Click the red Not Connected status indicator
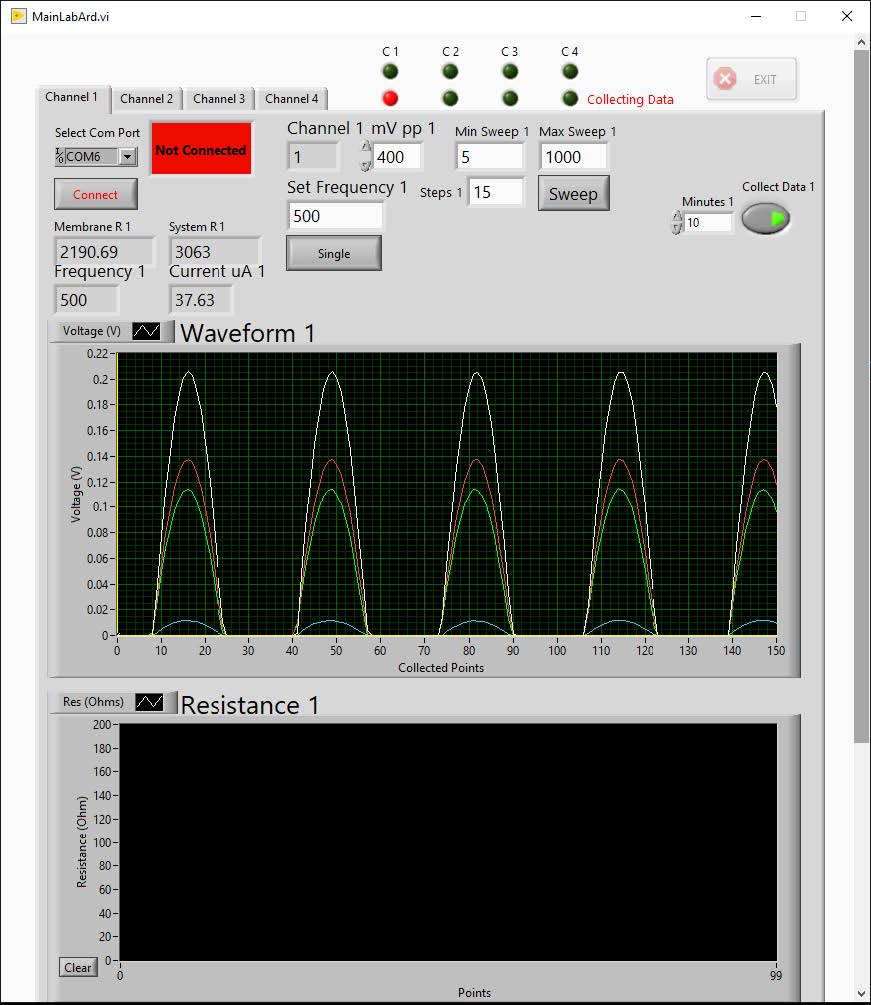The height and width of the screenshot is (1005, 871). click(x=200, y=150)
